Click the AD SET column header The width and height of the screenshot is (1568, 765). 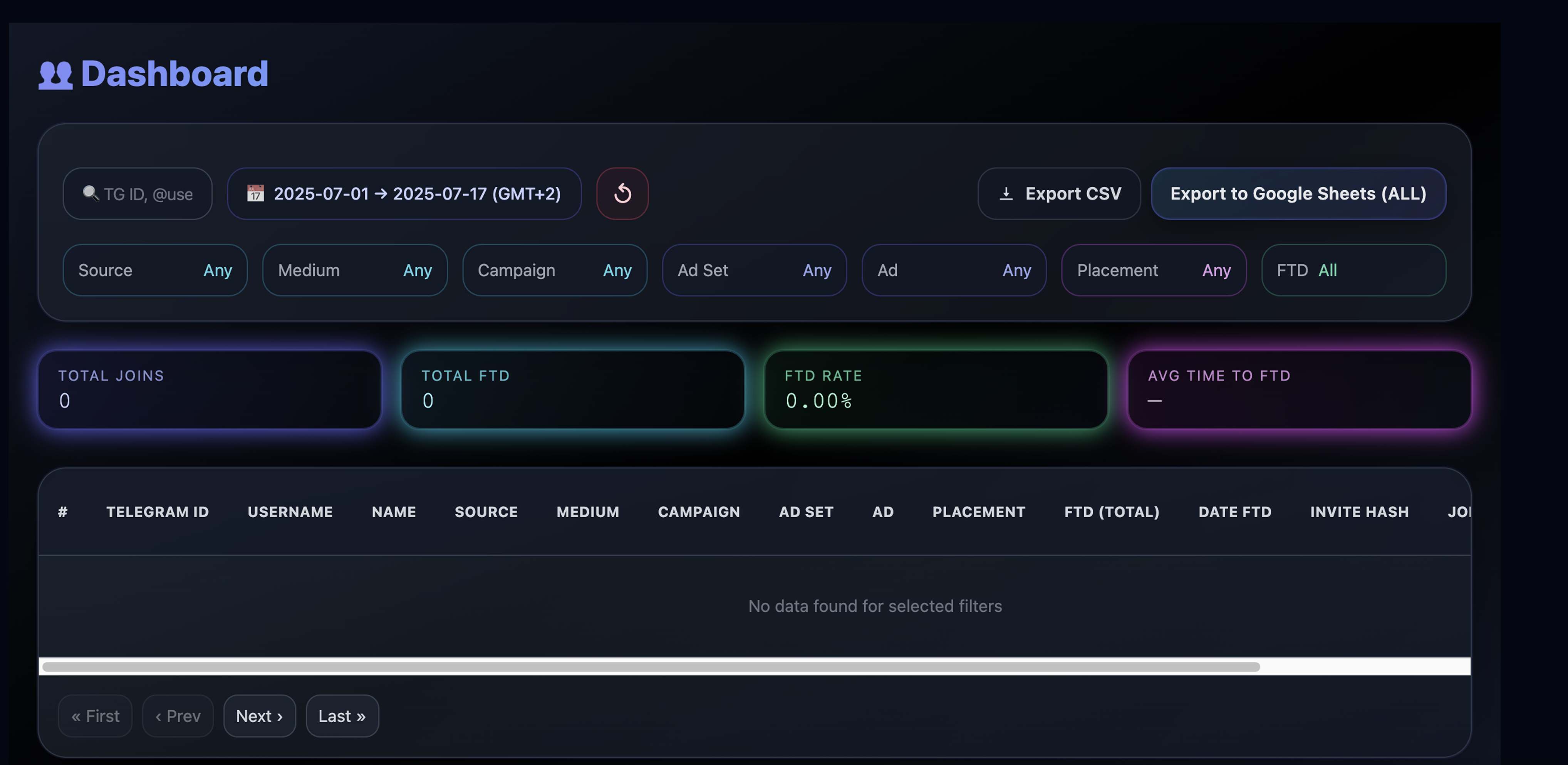(807, 512)
